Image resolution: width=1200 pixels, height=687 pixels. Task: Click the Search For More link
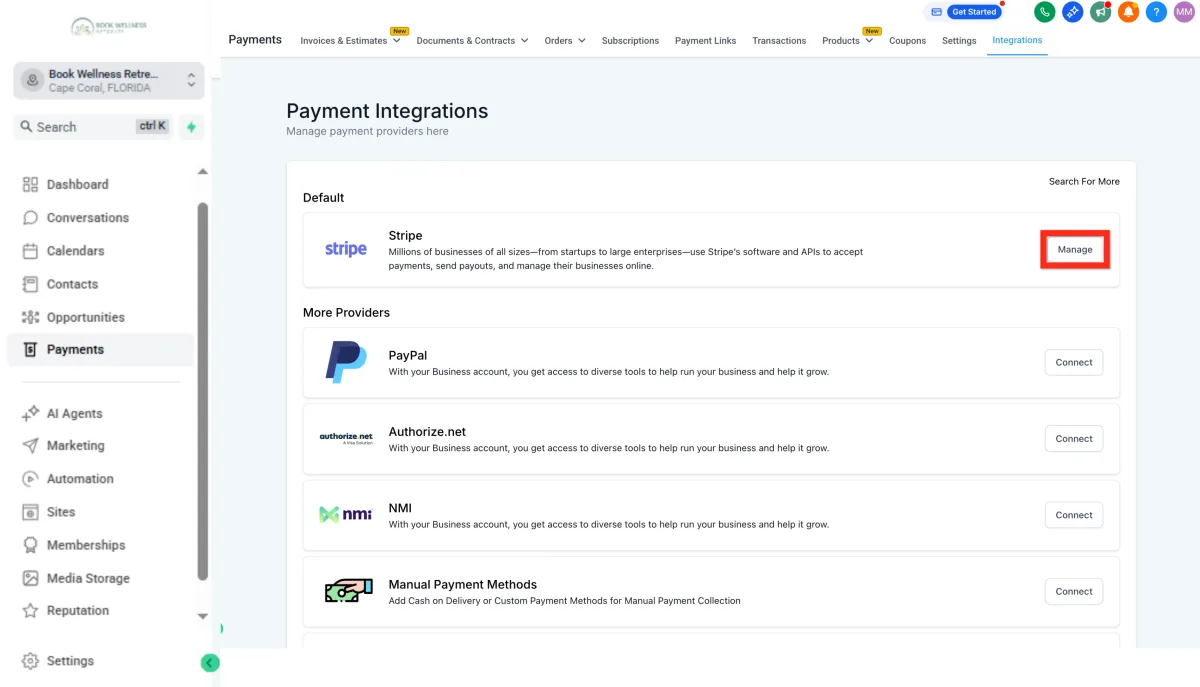1084,182
